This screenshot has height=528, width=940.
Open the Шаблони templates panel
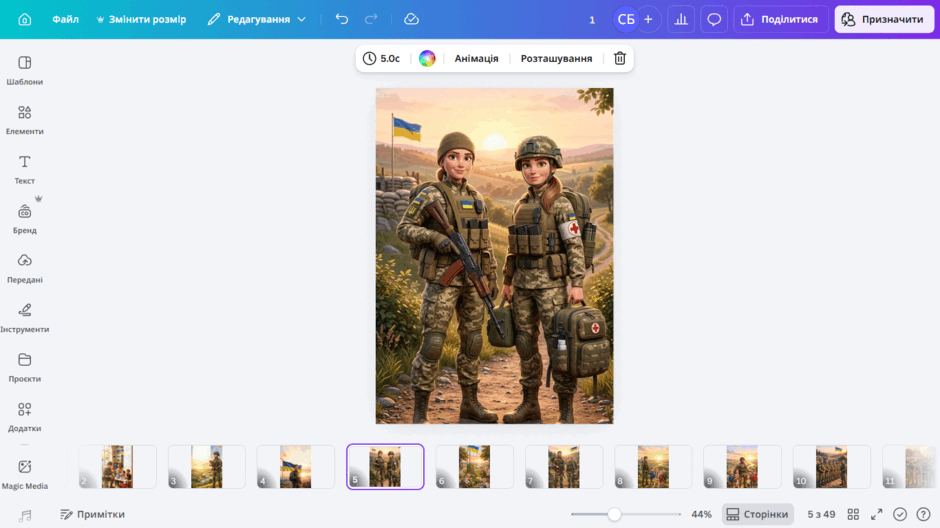(x=25, y=70)
